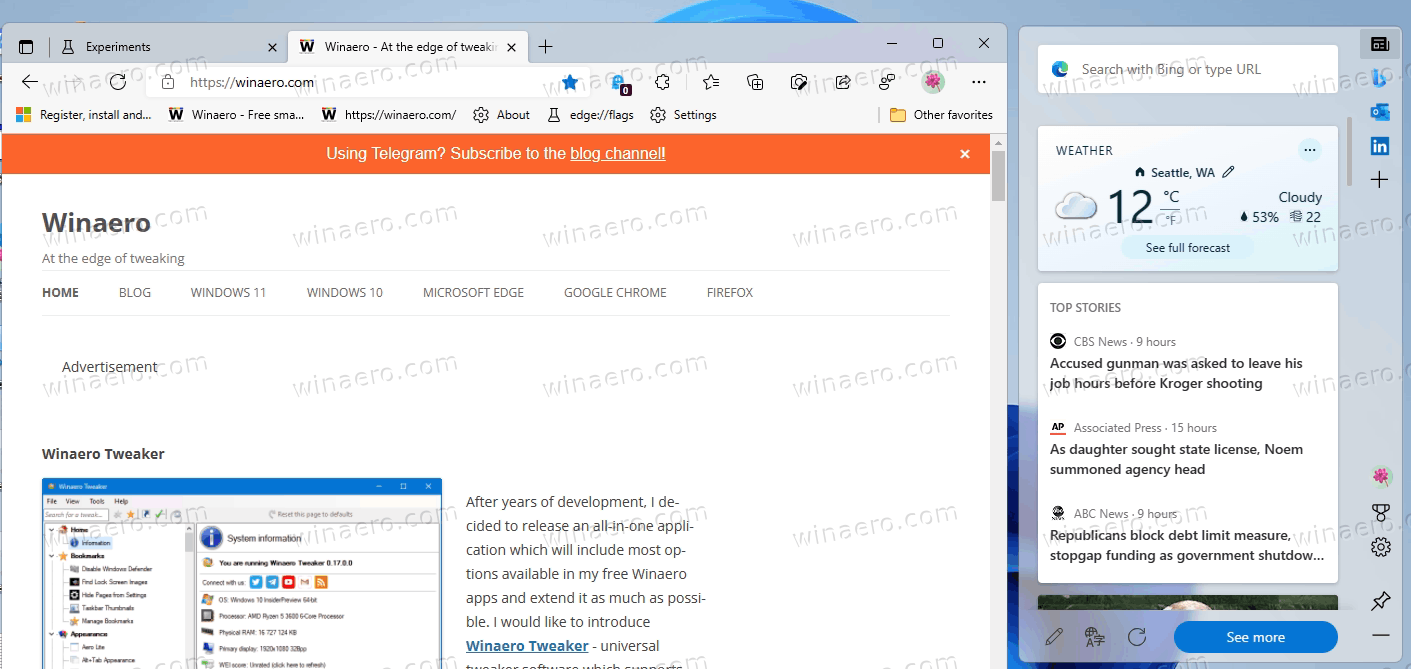Open the https://winaero.com/ bookmark
Screen dimensions: 1411x669
[389, 115]
